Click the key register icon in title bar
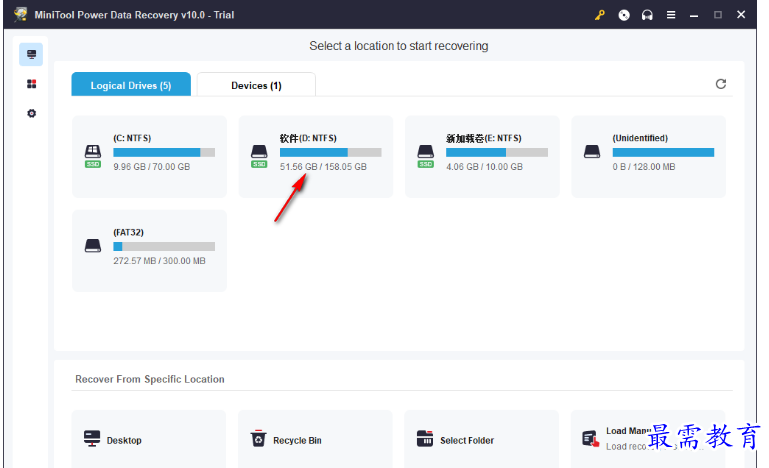 (600, 15)
